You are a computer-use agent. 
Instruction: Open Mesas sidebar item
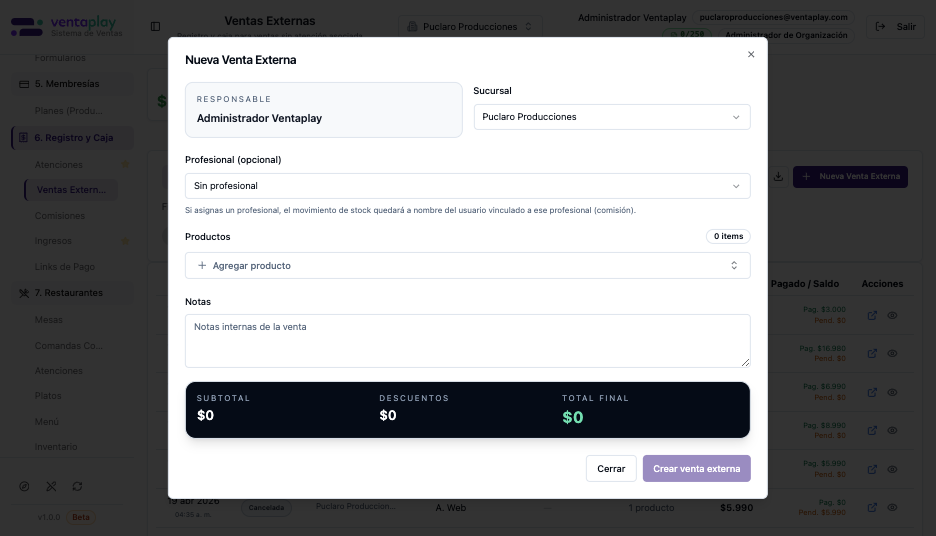48,320
